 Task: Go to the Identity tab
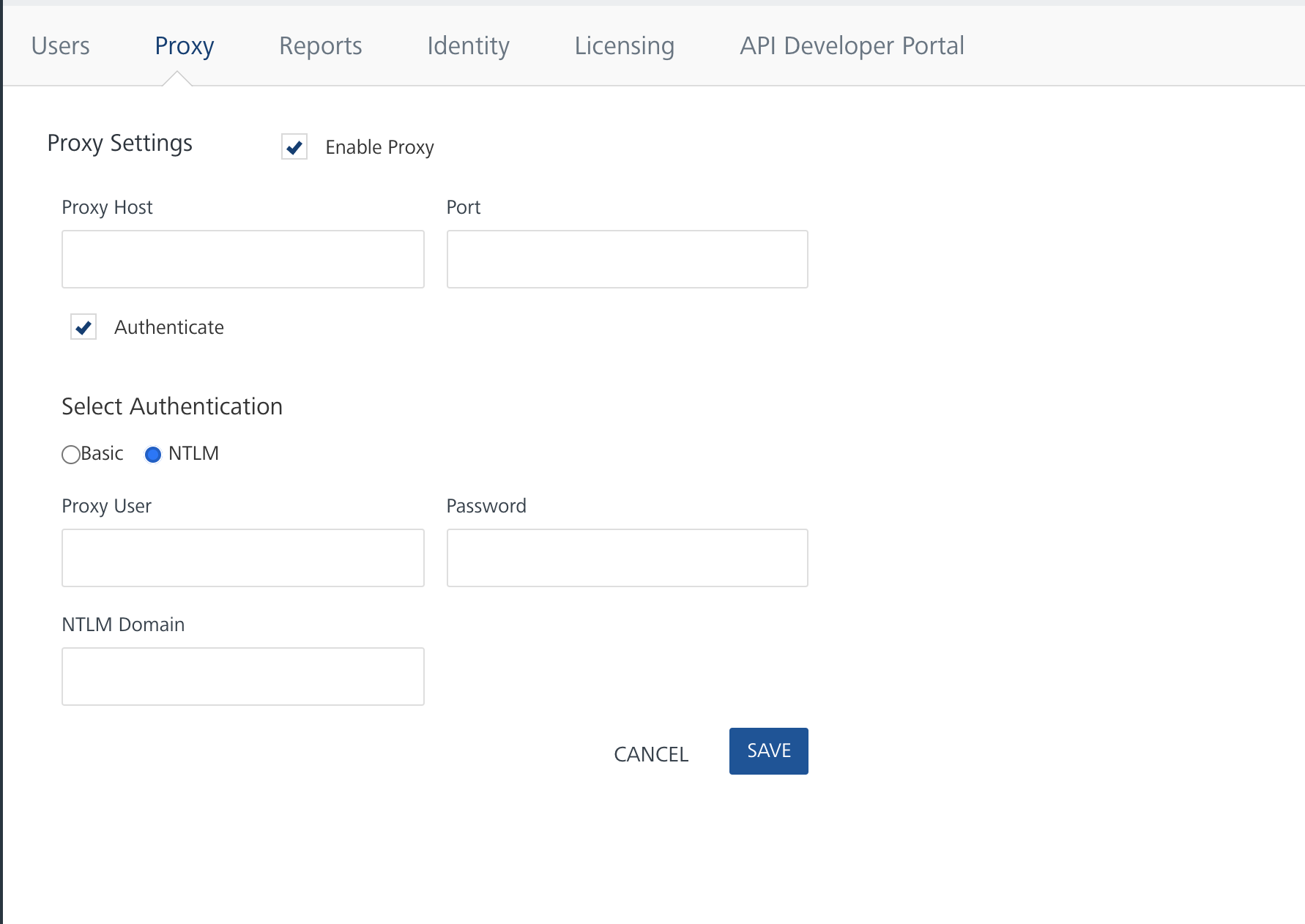468,46
